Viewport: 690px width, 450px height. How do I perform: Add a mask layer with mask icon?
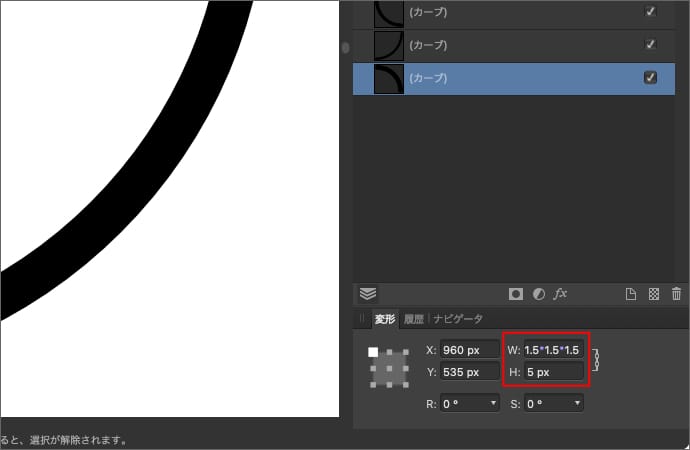click(516, 294)
